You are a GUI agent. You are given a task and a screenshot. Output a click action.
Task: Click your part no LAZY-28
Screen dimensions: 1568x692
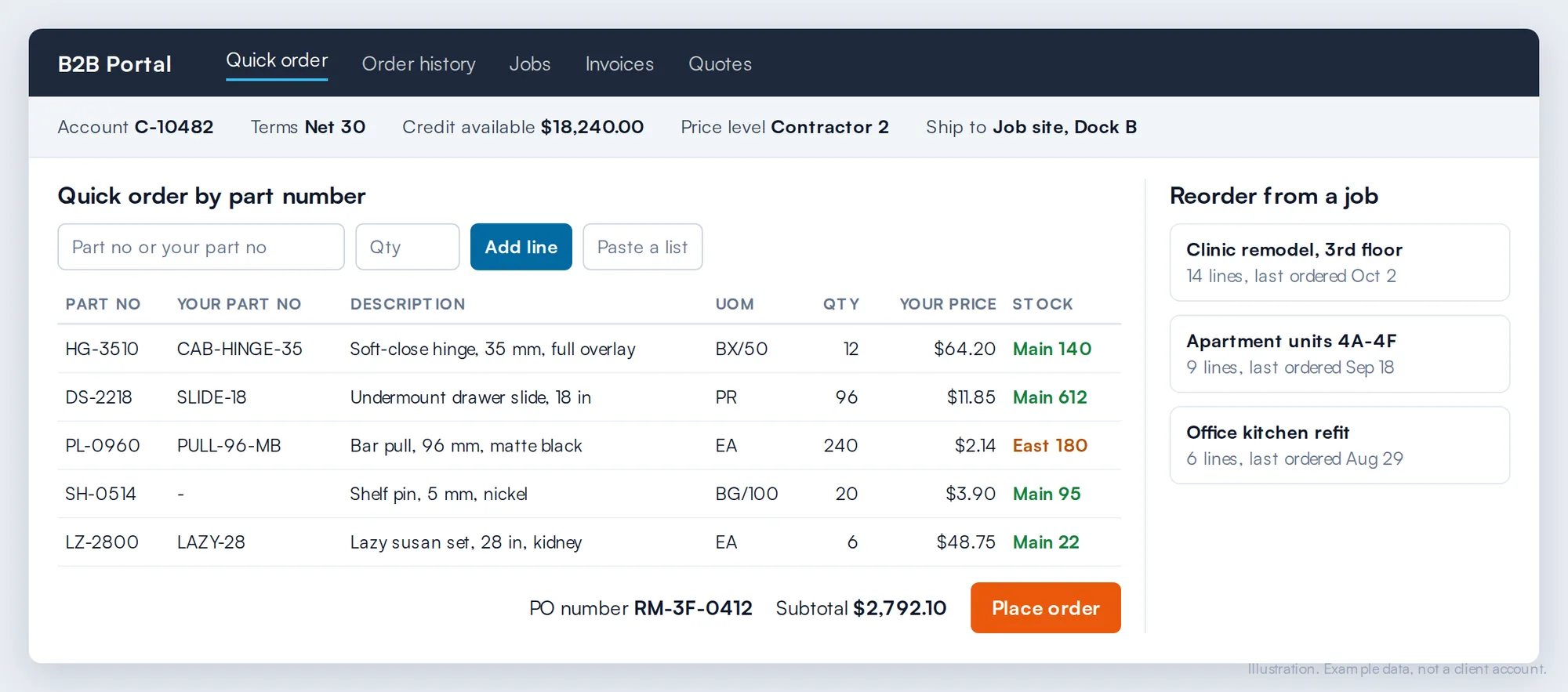211,542
